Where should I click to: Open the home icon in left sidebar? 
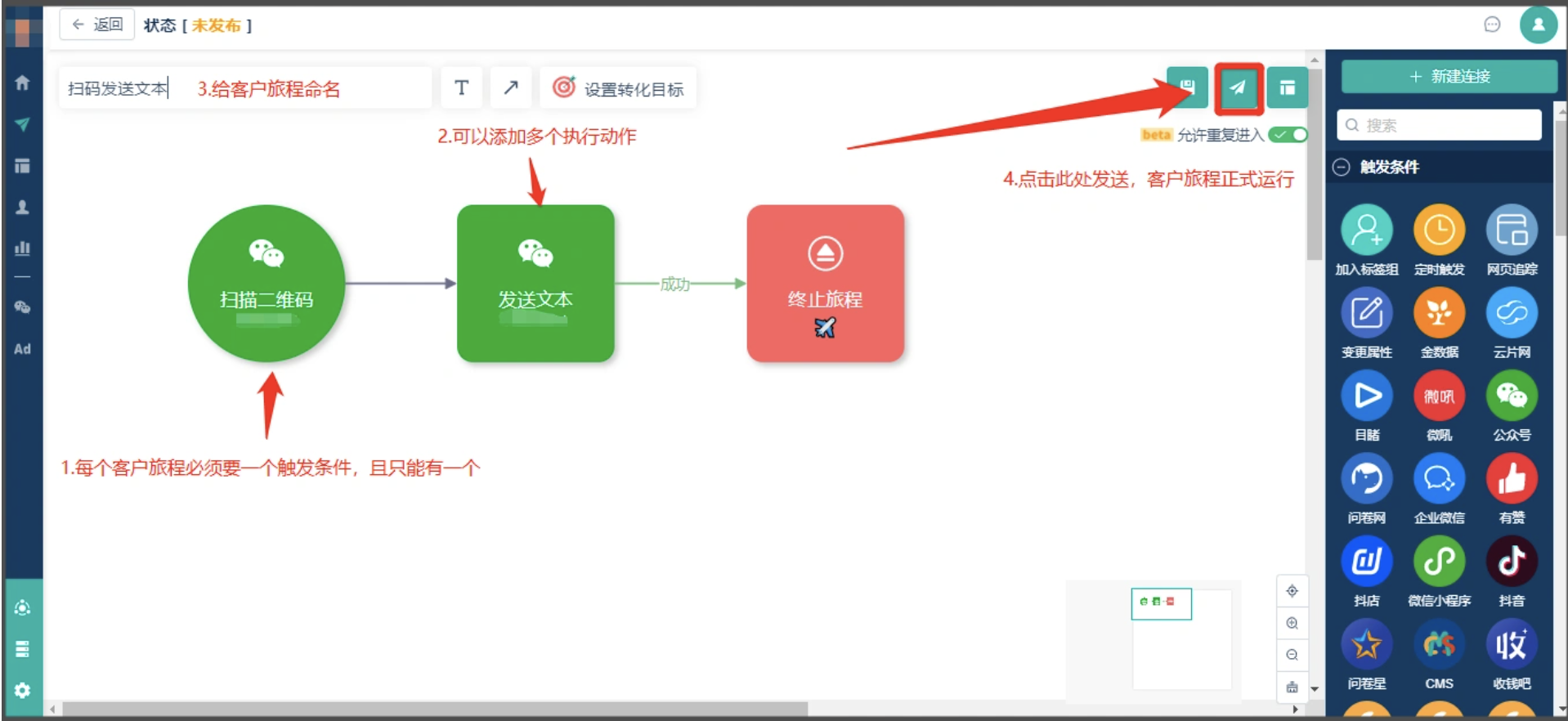pos(22,83)
